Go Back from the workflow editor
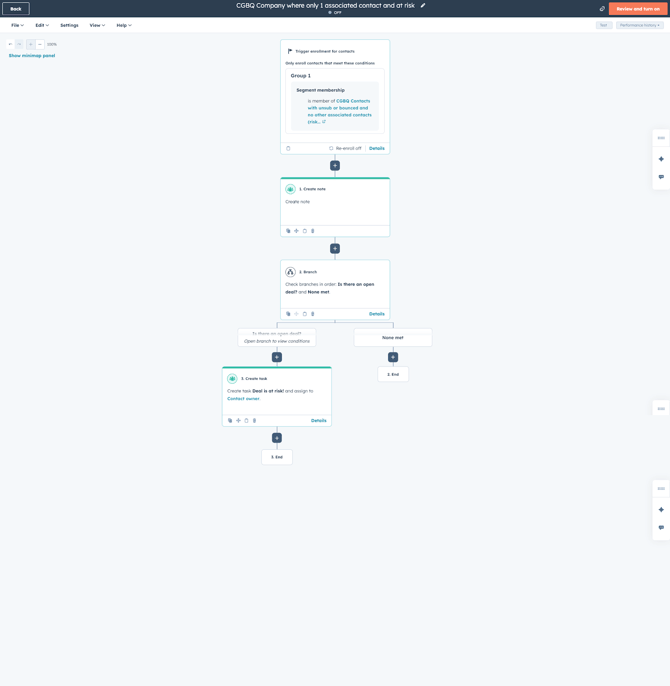 click(x=16, y=9)
